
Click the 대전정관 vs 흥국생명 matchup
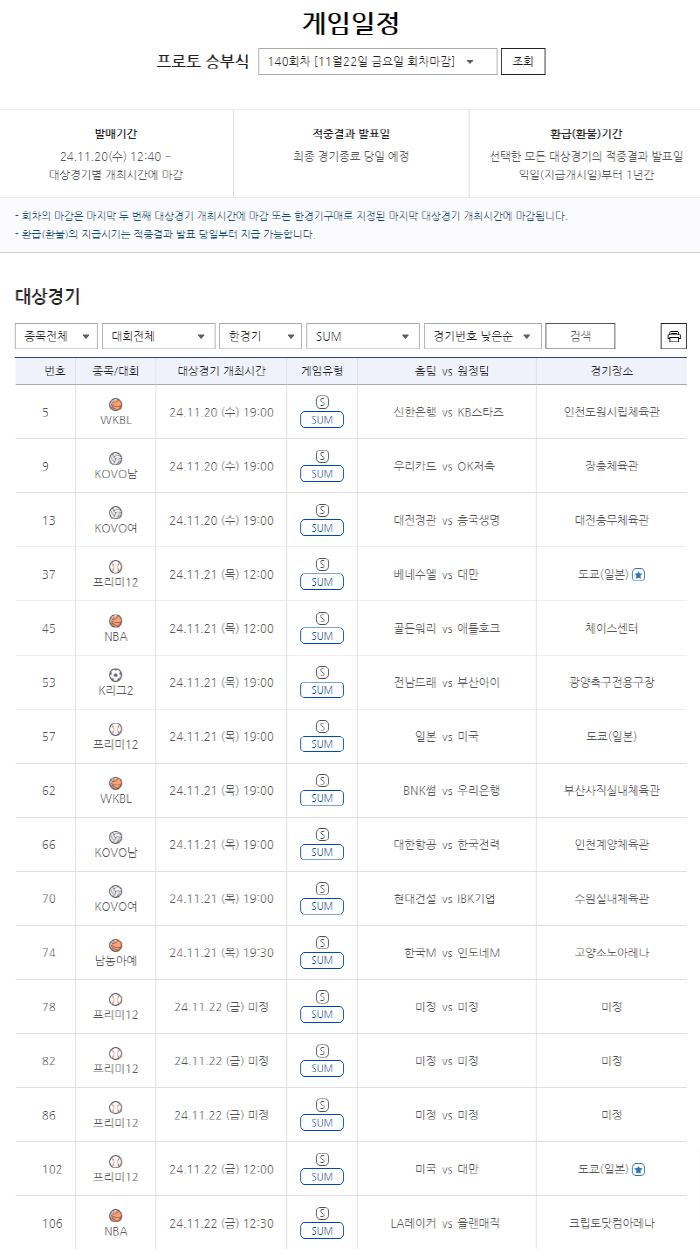point(447,520)
